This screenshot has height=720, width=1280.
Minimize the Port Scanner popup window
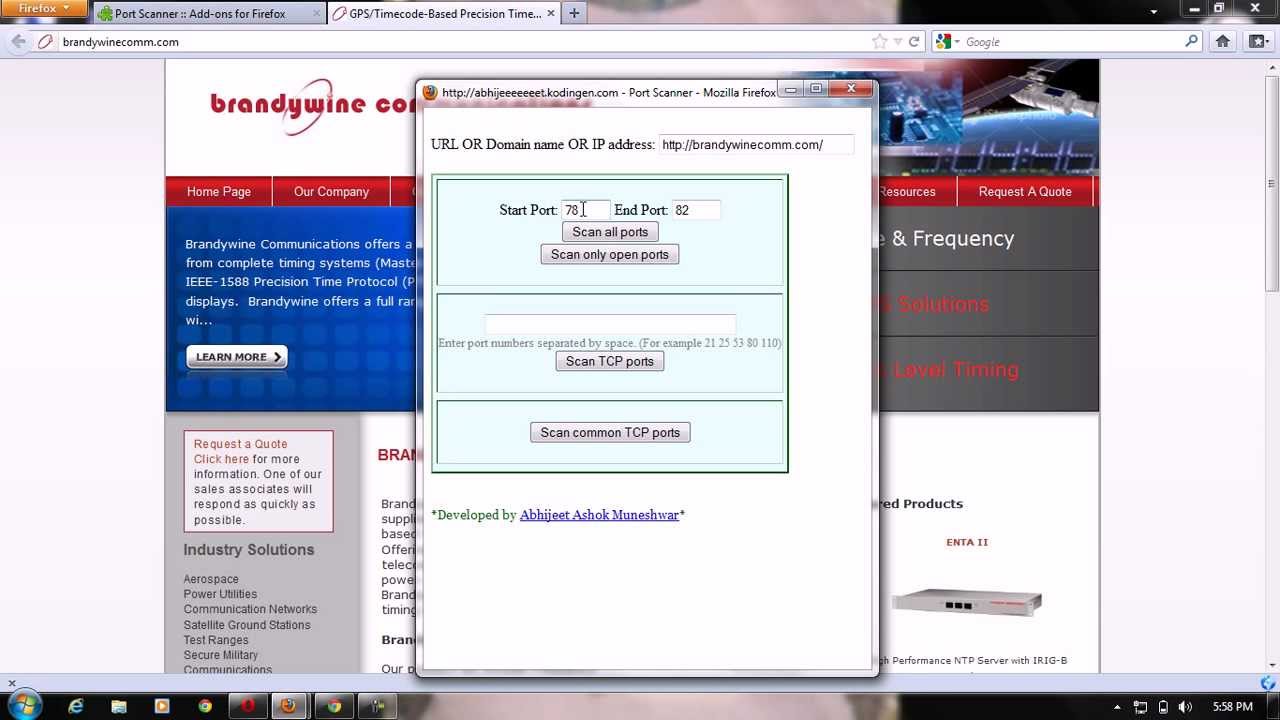[x=790, y=90]
